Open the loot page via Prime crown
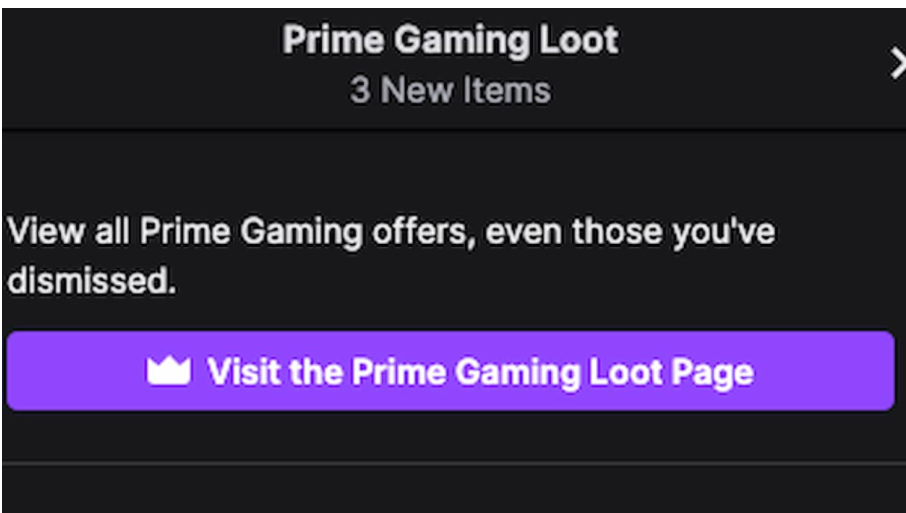This screenshot has width=906, height=513. (168, 371)
